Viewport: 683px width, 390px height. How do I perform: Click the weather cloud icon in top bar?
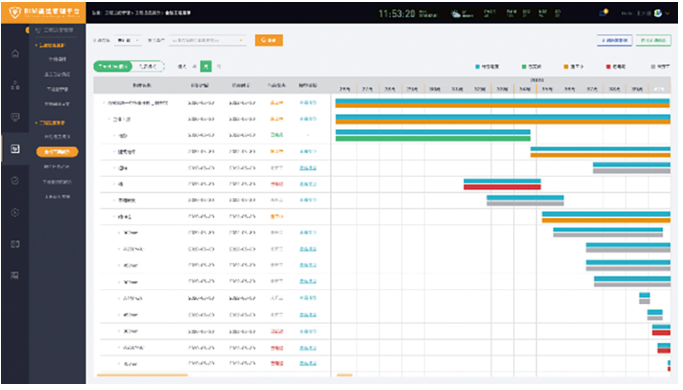[456, 14]
